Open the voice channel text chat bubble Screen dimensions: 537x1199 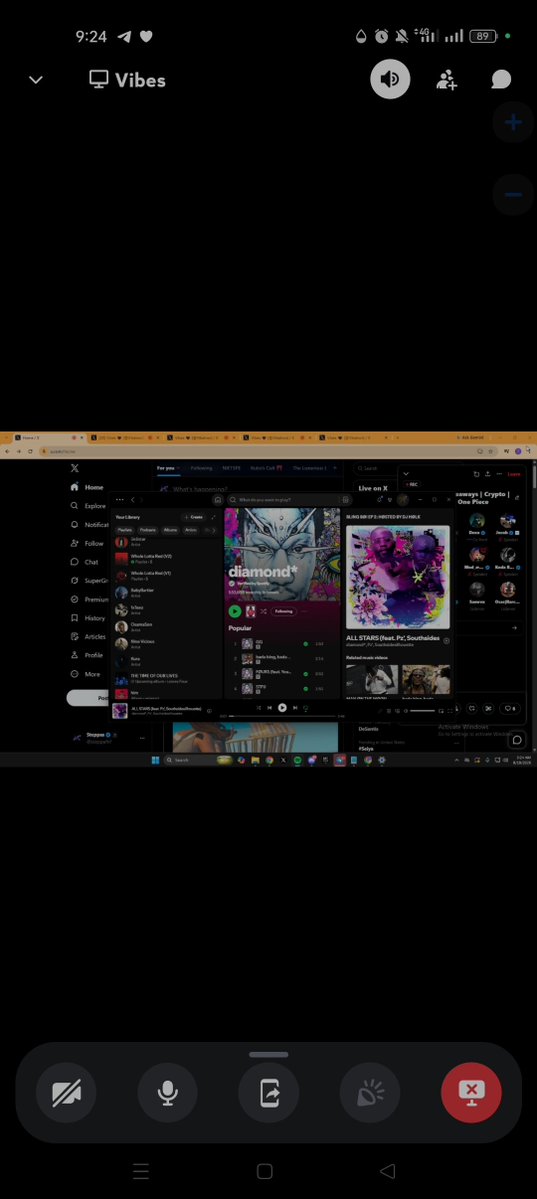pyautogui.click(x=501, y=80)
